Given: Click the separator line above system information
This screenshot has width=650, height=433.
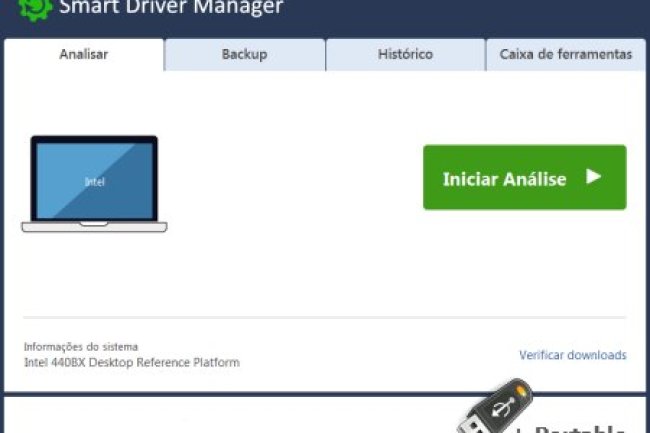Looking at the screenshot, I should click(x=324, y=318).
